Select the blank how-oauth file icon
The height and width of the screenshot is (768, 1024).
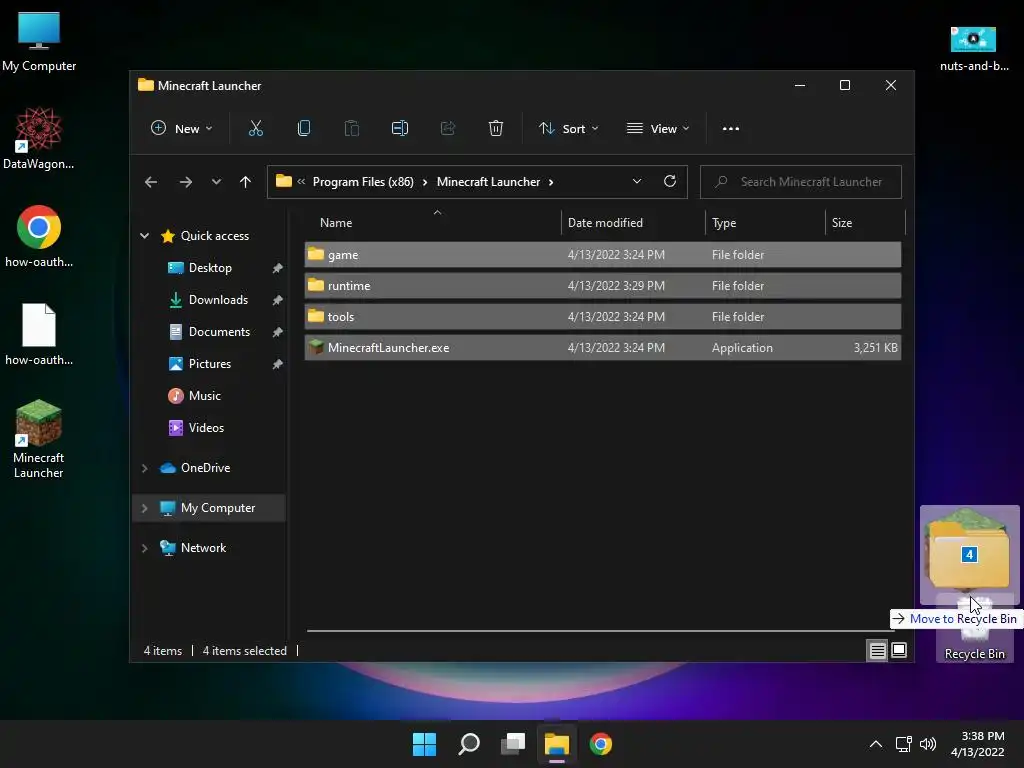click(x=39, y=334)
